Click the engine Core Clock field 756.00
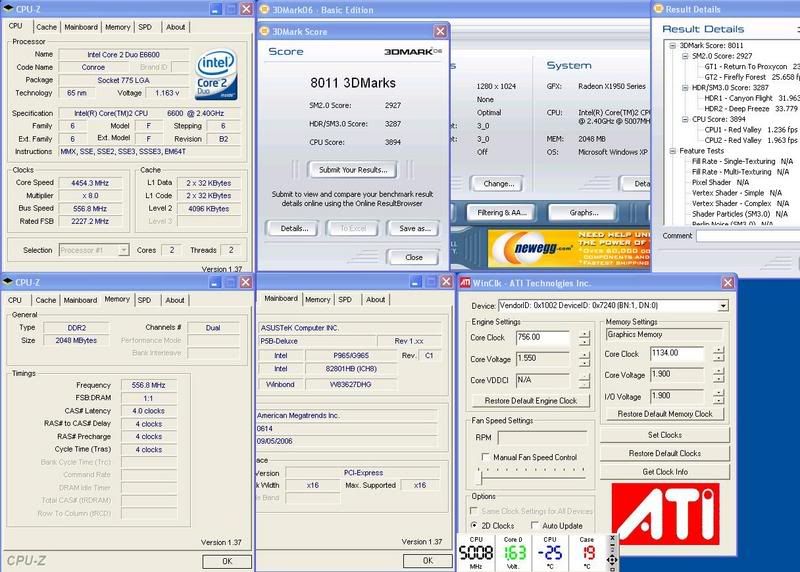800x572 pixels. click(543, 337)
